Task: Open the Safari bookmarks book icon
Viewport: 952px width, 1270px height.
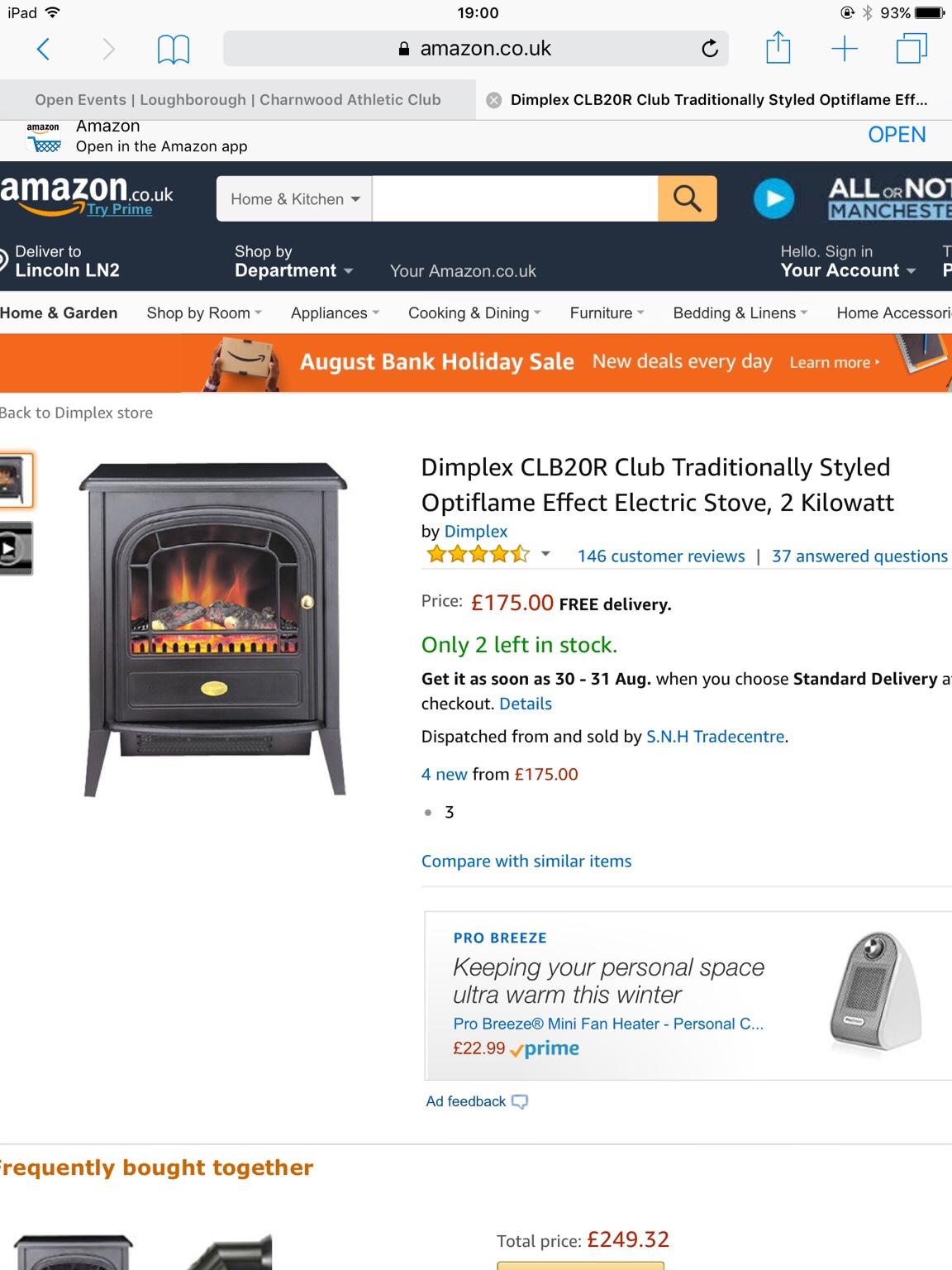Action: [173, 50]
